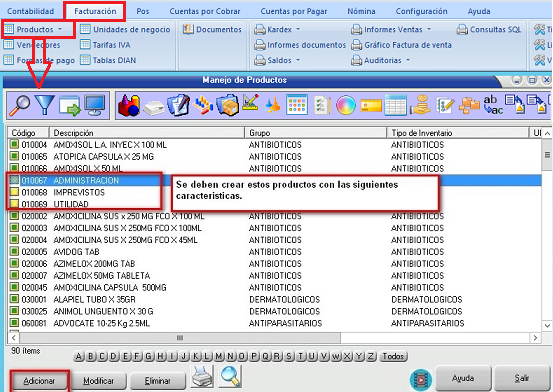Open the Cuentas por Cobrar tab
This screenshot has height=392, width=553.
click(x=205, y=11)
